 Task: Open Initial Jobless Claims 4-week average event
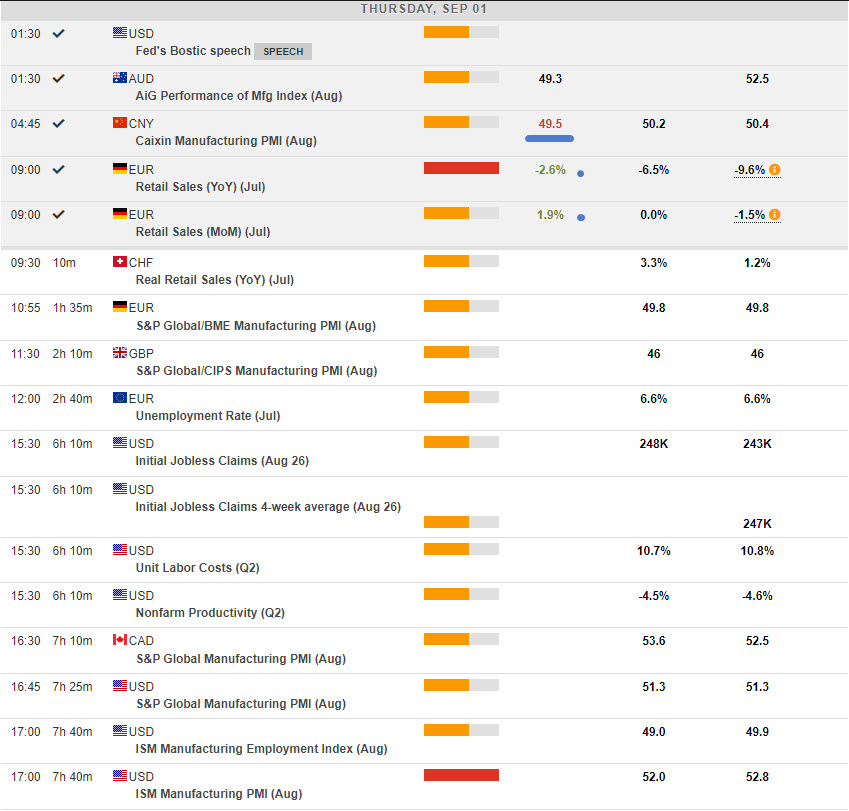[267, 507]
